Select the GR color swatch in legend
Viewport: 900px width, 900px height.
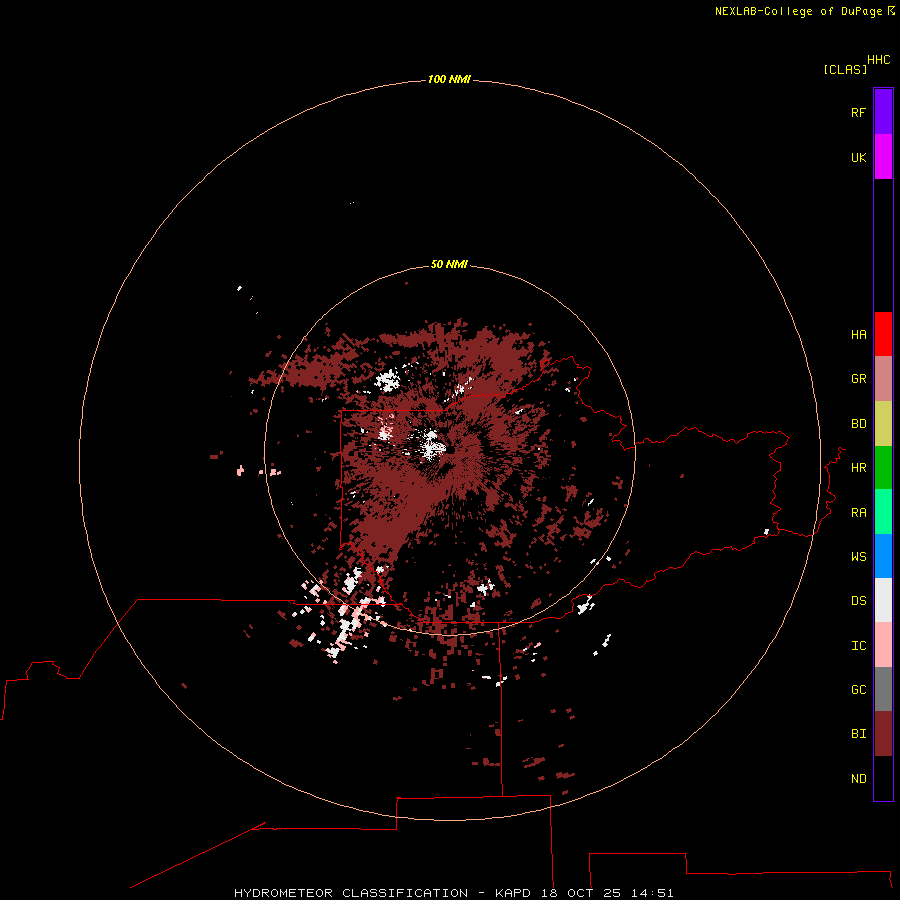(x=883, y=379)
